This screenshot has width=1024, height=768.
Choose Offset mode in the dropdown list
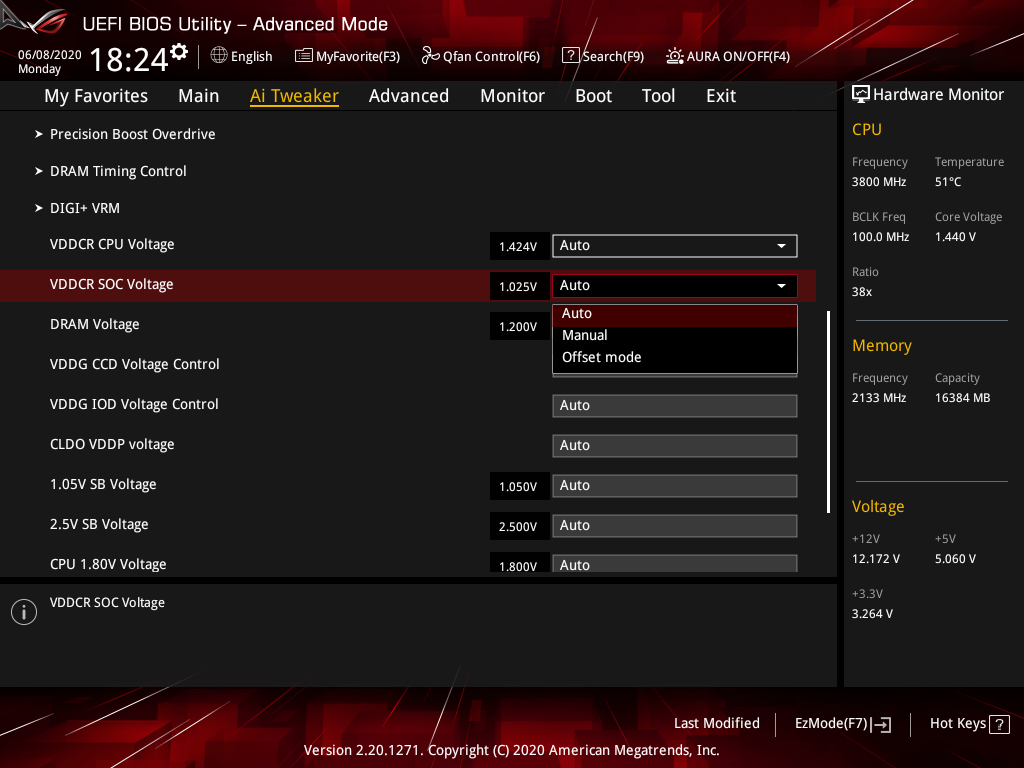675,357
